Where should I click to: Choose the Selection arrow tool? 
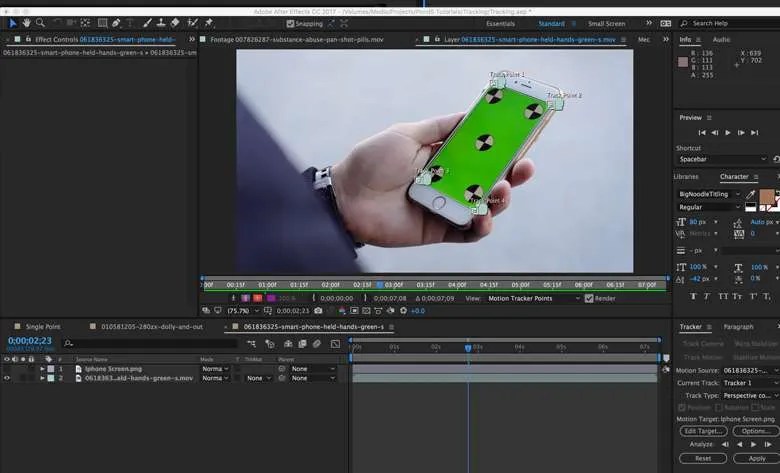(x=13, y=22)
